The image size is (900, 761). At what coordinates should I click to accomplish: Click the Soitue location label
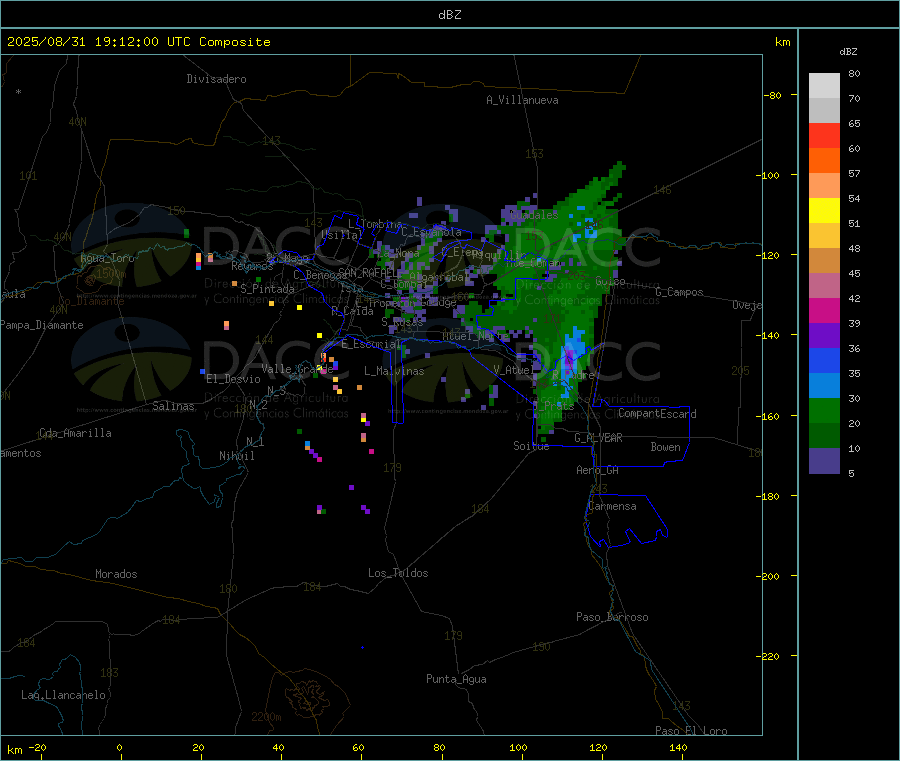click(x=531, y=446)
